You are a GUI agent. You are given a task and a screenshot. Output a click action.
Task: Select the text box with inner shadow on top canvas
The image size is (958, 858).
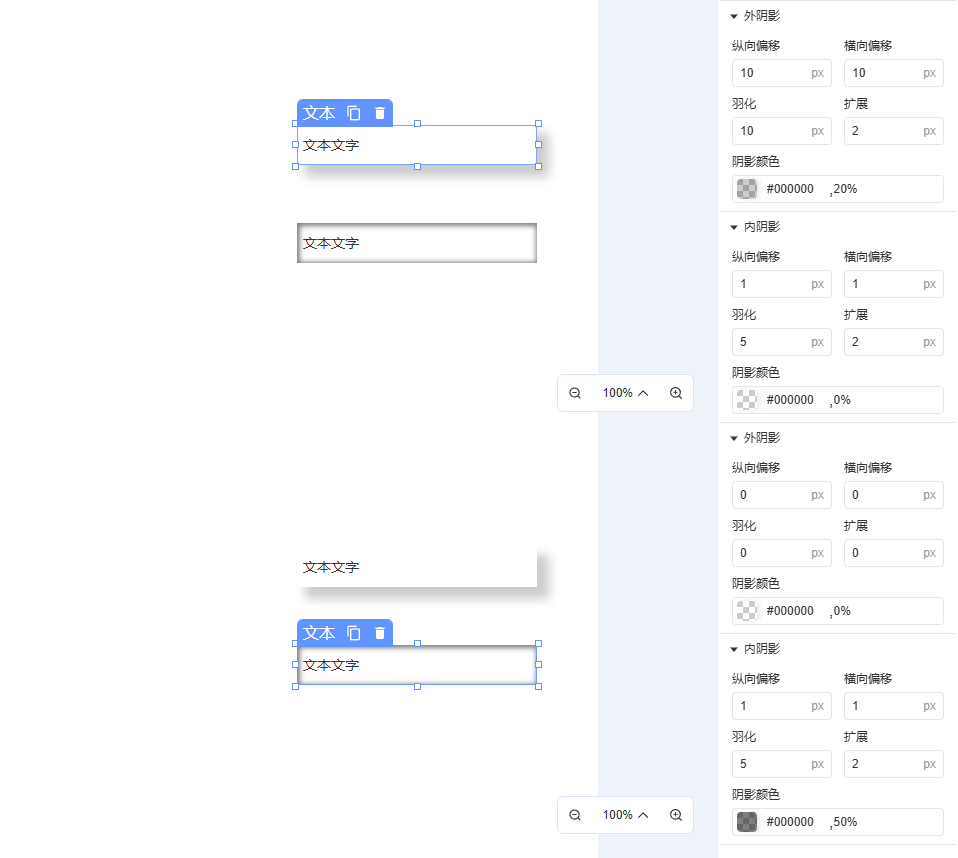point(417,243)
